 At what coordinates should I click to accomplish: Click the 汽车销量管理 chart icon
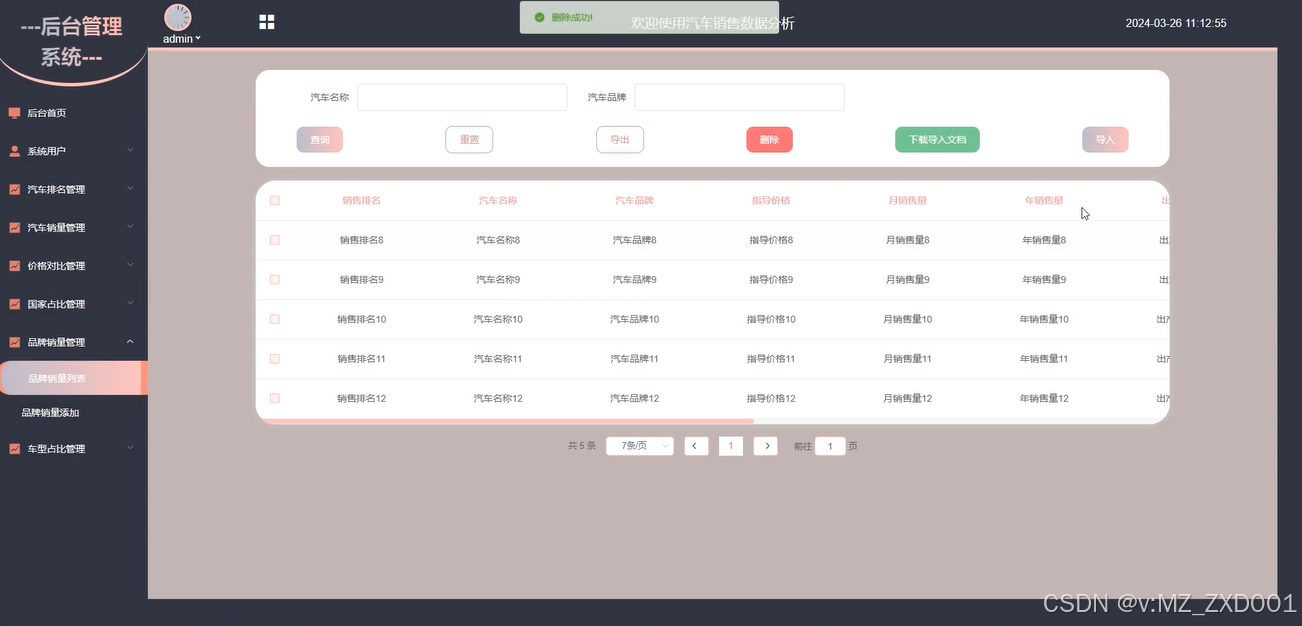click(x=14, y=227)
